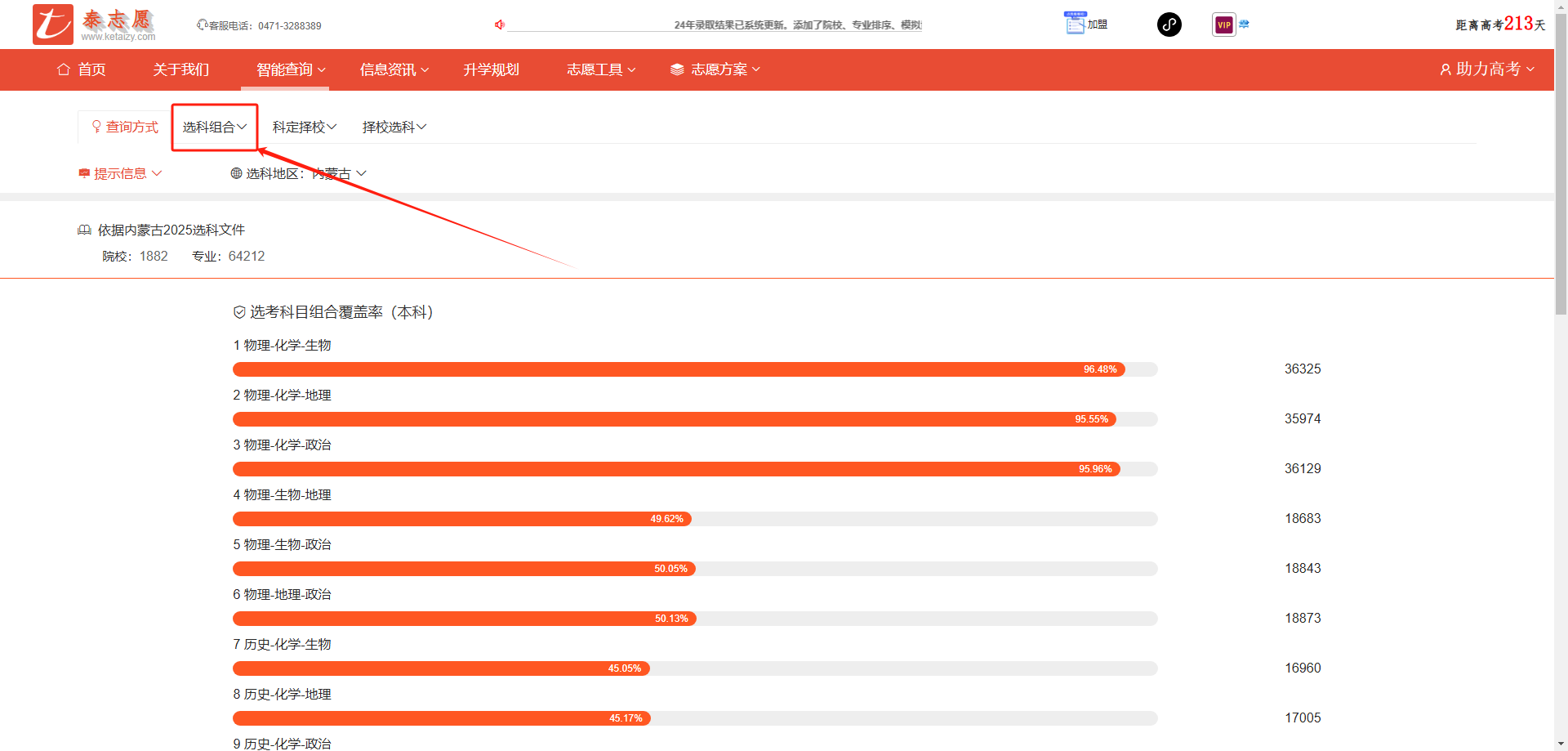
Task: Click the TikTok (抖音) round icon
Action: (1169, 25)
